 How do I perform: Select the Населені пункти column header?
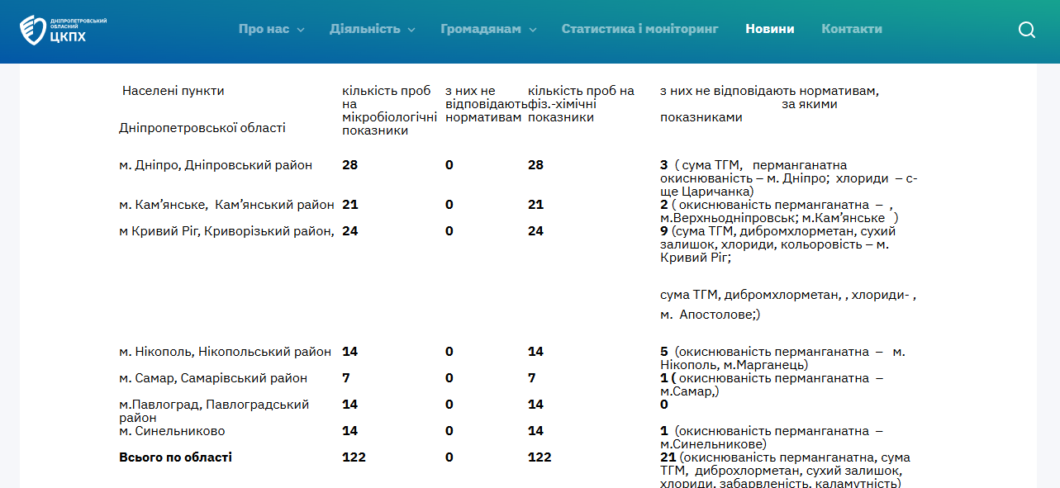(173, 91)
